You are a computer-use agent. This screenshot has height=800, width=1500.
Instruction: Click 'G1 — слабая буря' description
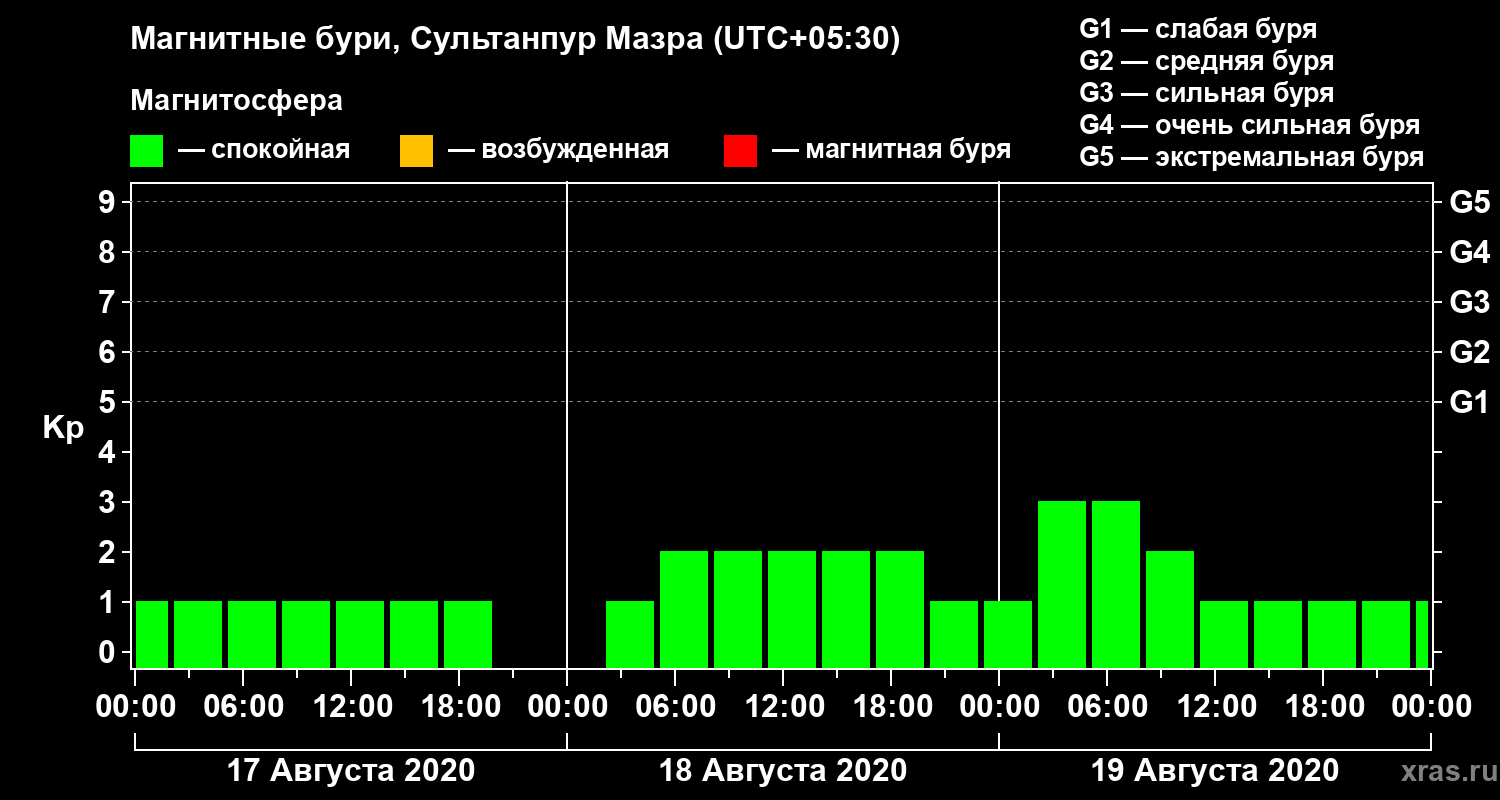[1198, 29]
